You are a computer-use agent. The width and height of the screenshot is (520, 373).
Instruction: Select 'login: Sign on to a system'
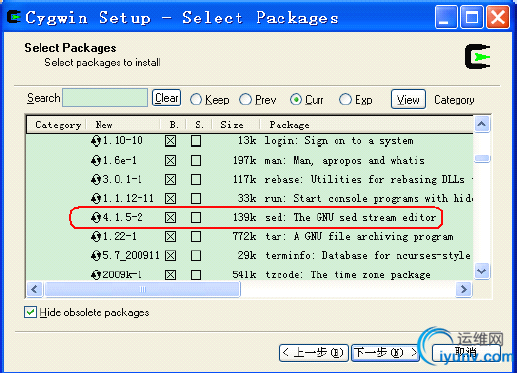(x=339, y=141)
